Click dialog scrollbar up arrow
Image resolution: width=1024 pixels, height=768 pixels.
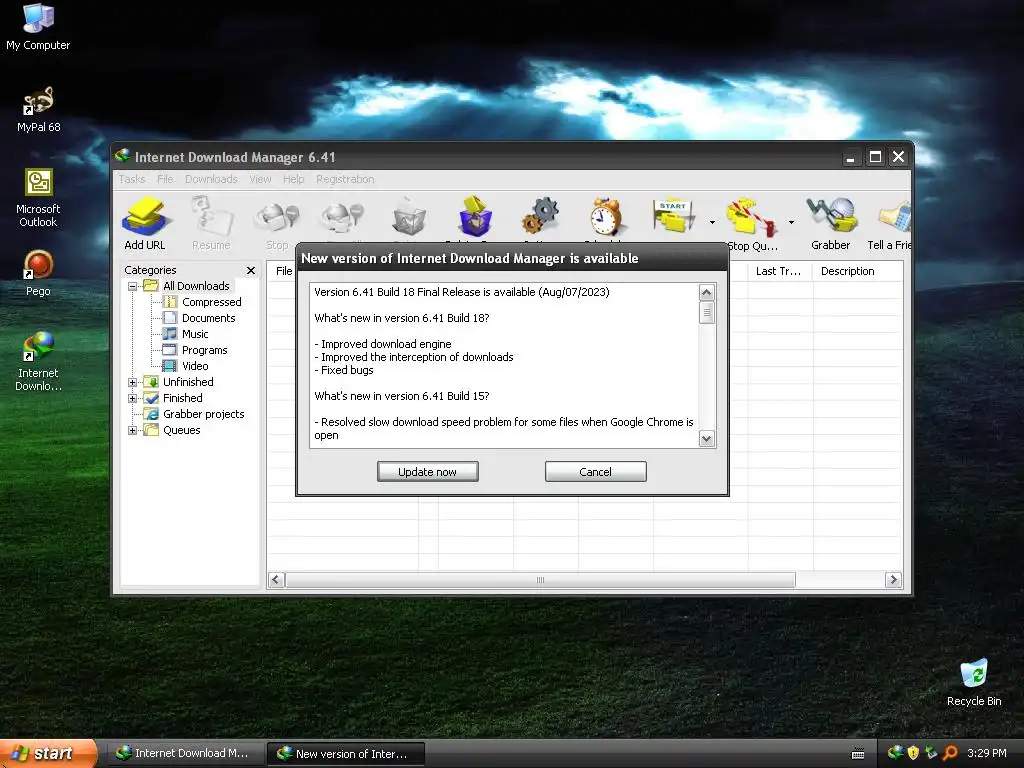click(x=706, y=293)
